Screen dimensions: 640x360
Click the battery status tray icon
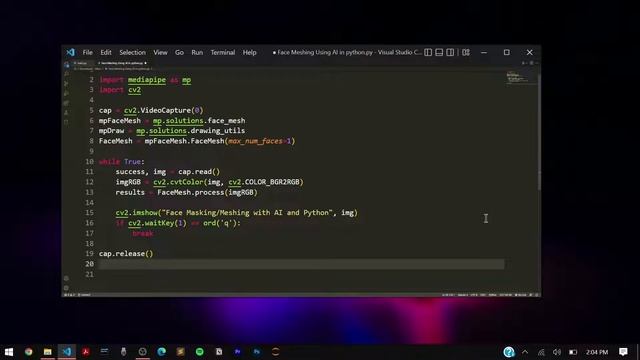click(x=573, y=352)
